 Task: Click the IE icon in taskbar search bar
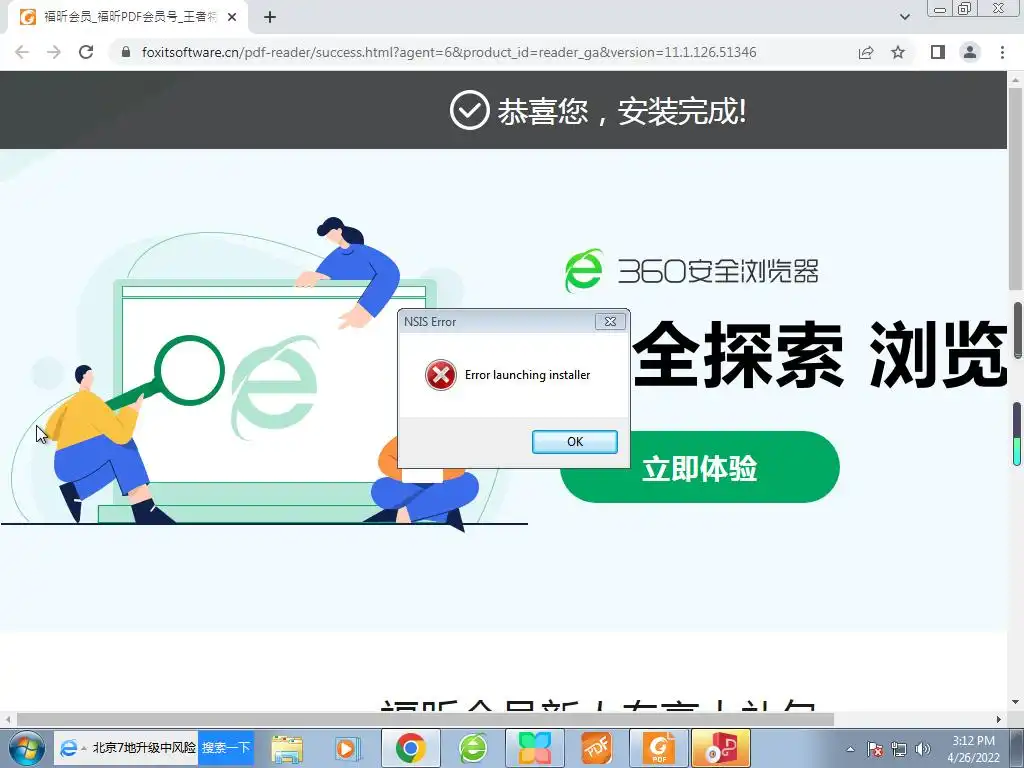[68, 748]
